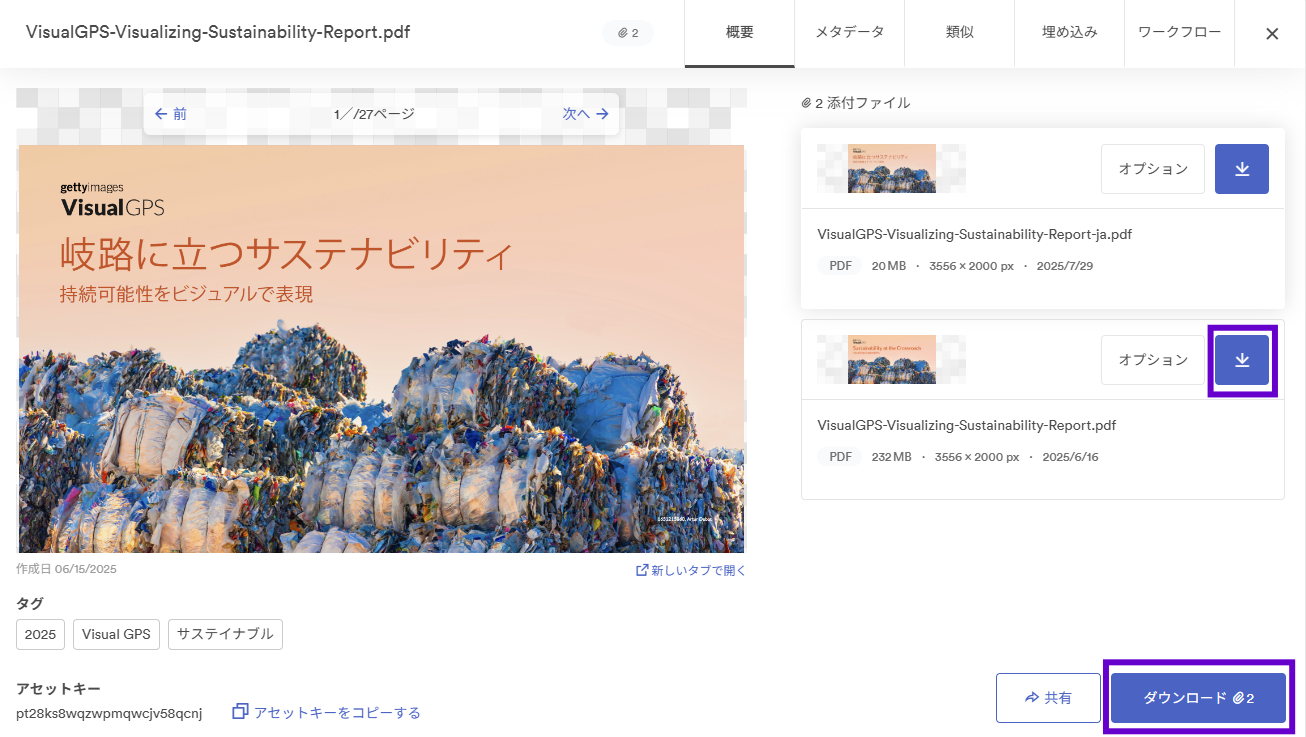Select the Visual GPS tag
Image resolution: width=1306 pixels, height=737 pixels.
[x=116, y=634]
